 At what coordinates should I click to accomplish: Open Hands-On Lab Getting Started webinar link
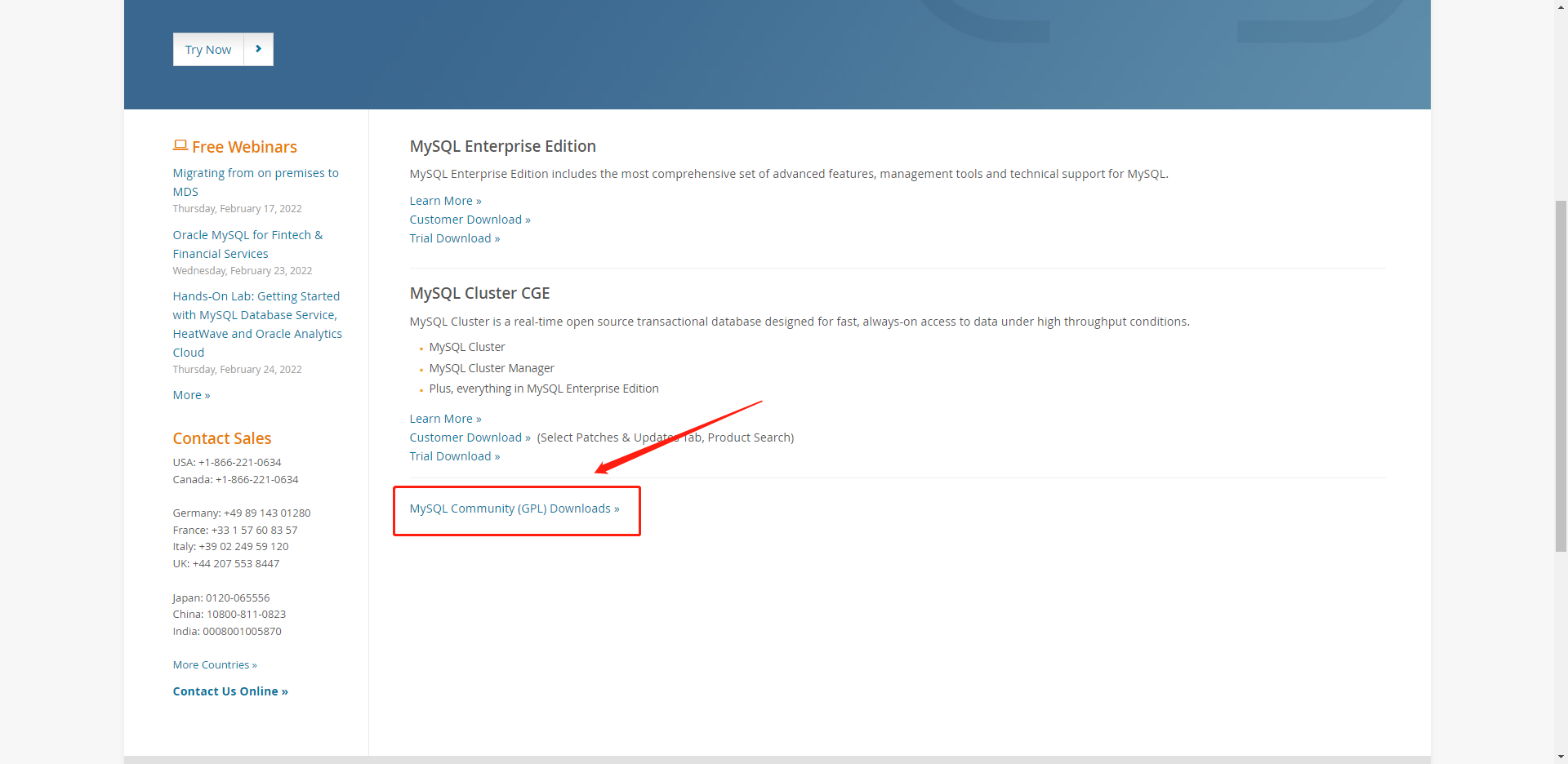(257, 324)
